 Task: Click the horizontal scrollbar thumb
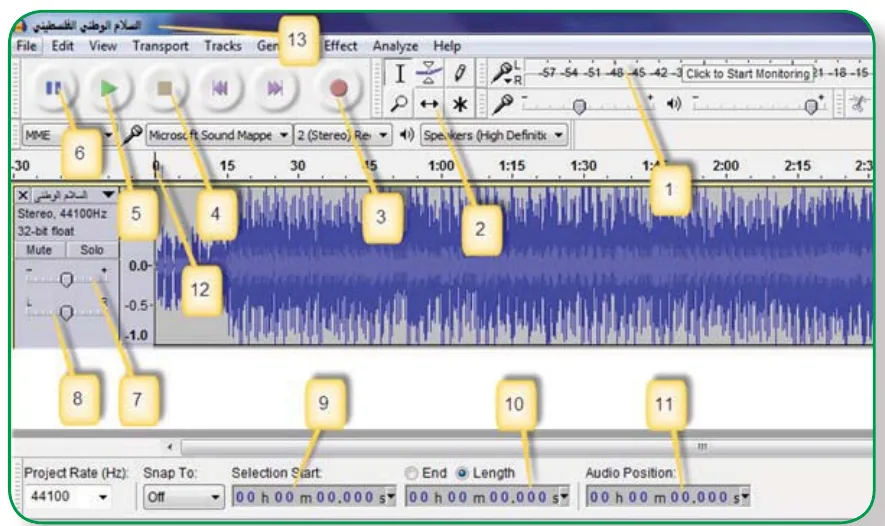pyautogui.click(x=527, y=447)
